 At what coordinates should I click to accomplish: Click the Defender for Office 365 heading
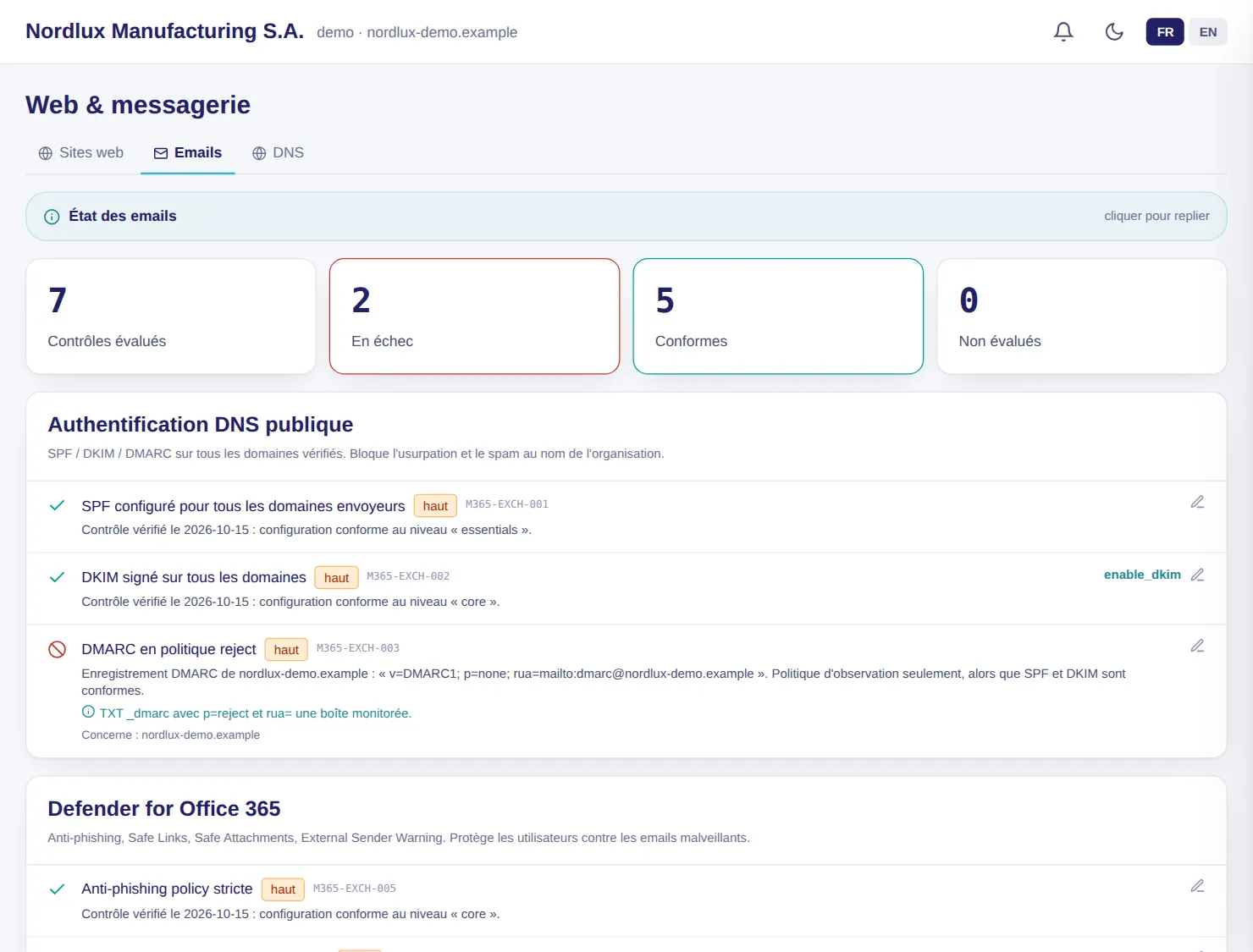(x=164, y=809)
